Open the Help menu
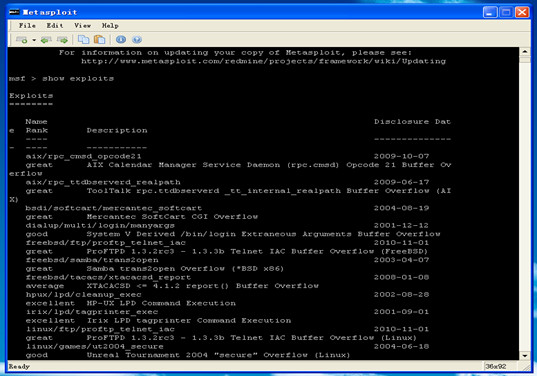Viewport: 537px width, 376px height. [x=110, y=26]
